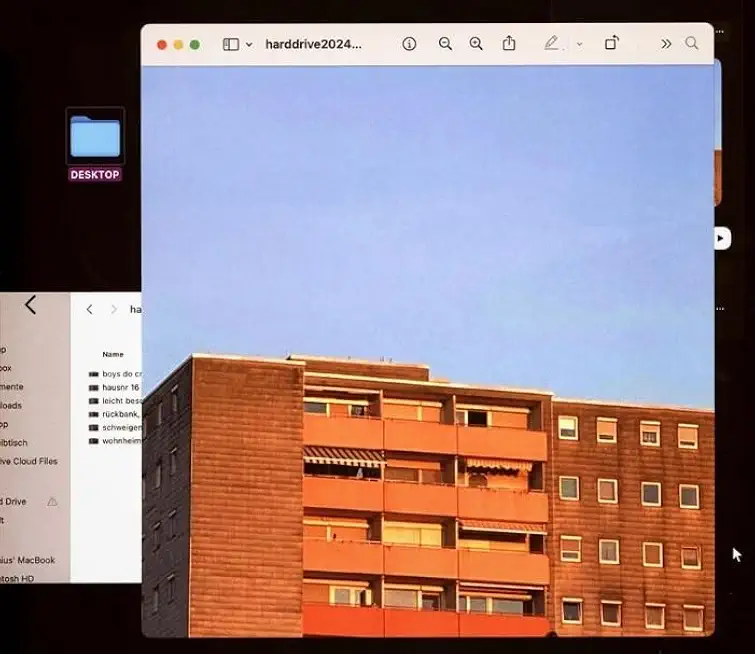Select the "rückbank" file in list

(x=121, y=413)
